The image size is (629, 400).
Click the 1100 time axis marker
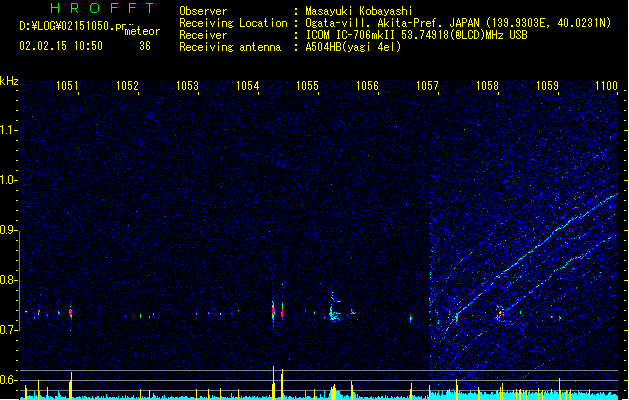click(607, 85)
